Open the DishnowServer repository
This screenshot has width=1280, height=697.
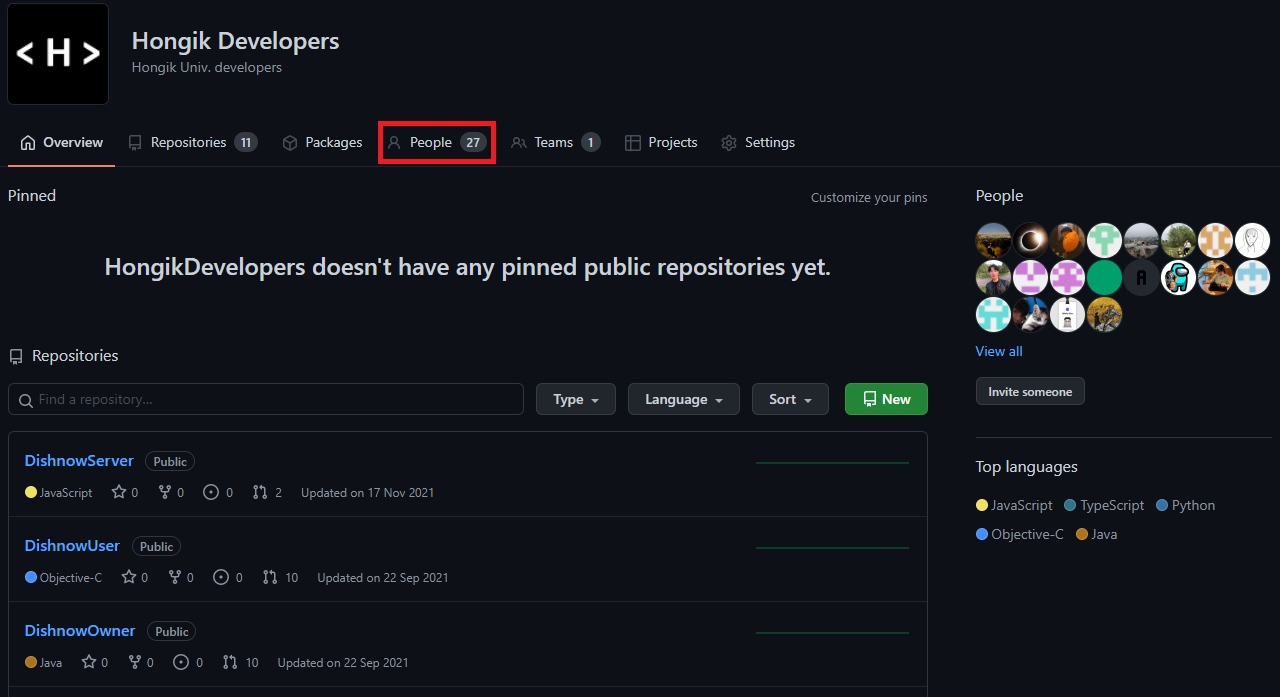pyautogui.click(x=79, y=460)
